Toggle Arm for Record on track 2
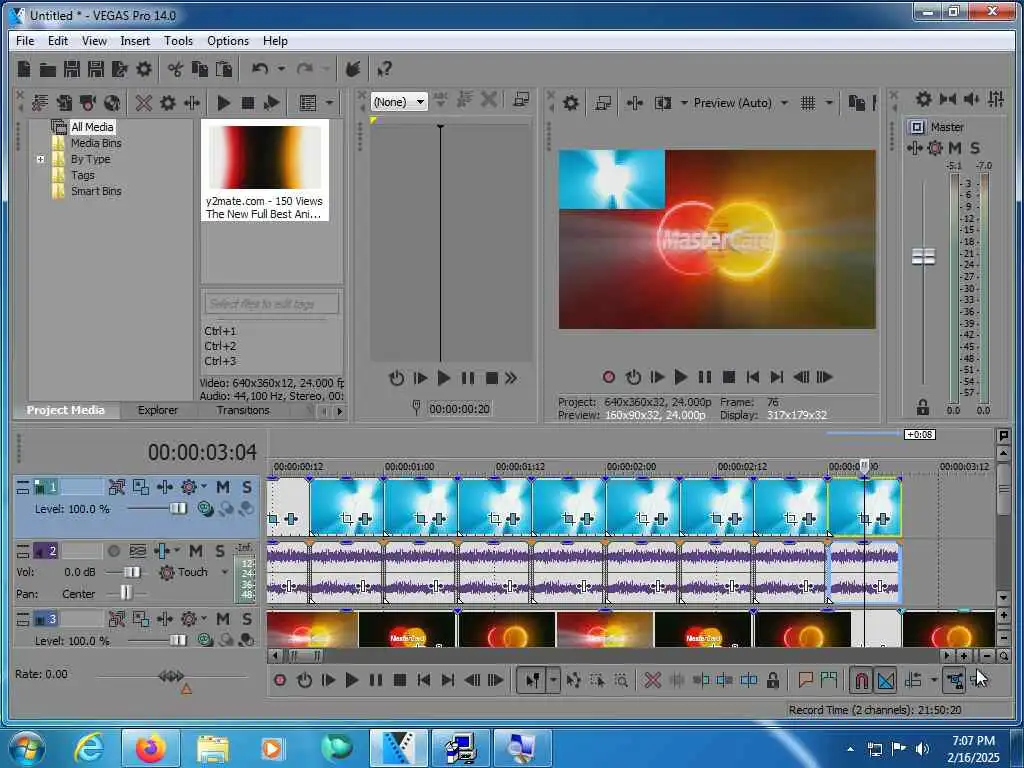The image size is (1024, 768). click(114, 552)
